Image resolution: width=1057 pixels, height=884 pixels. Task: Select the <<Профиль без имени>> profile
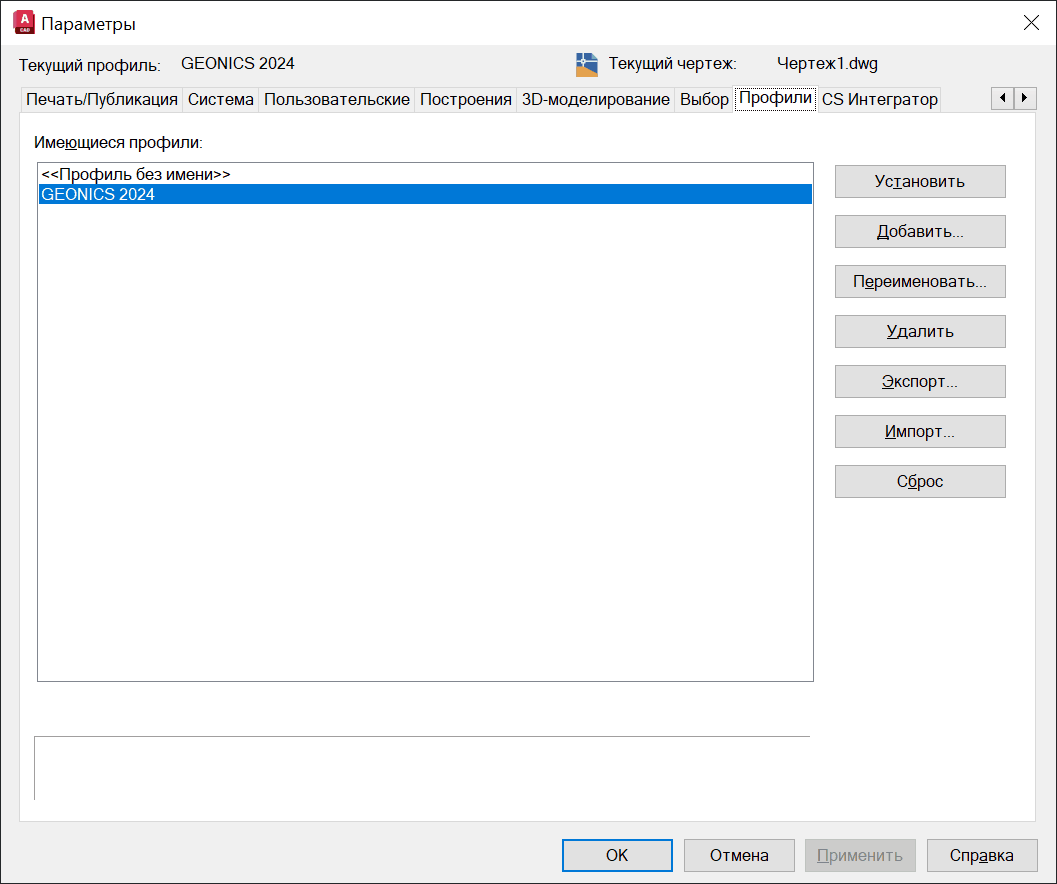[136, 174]
